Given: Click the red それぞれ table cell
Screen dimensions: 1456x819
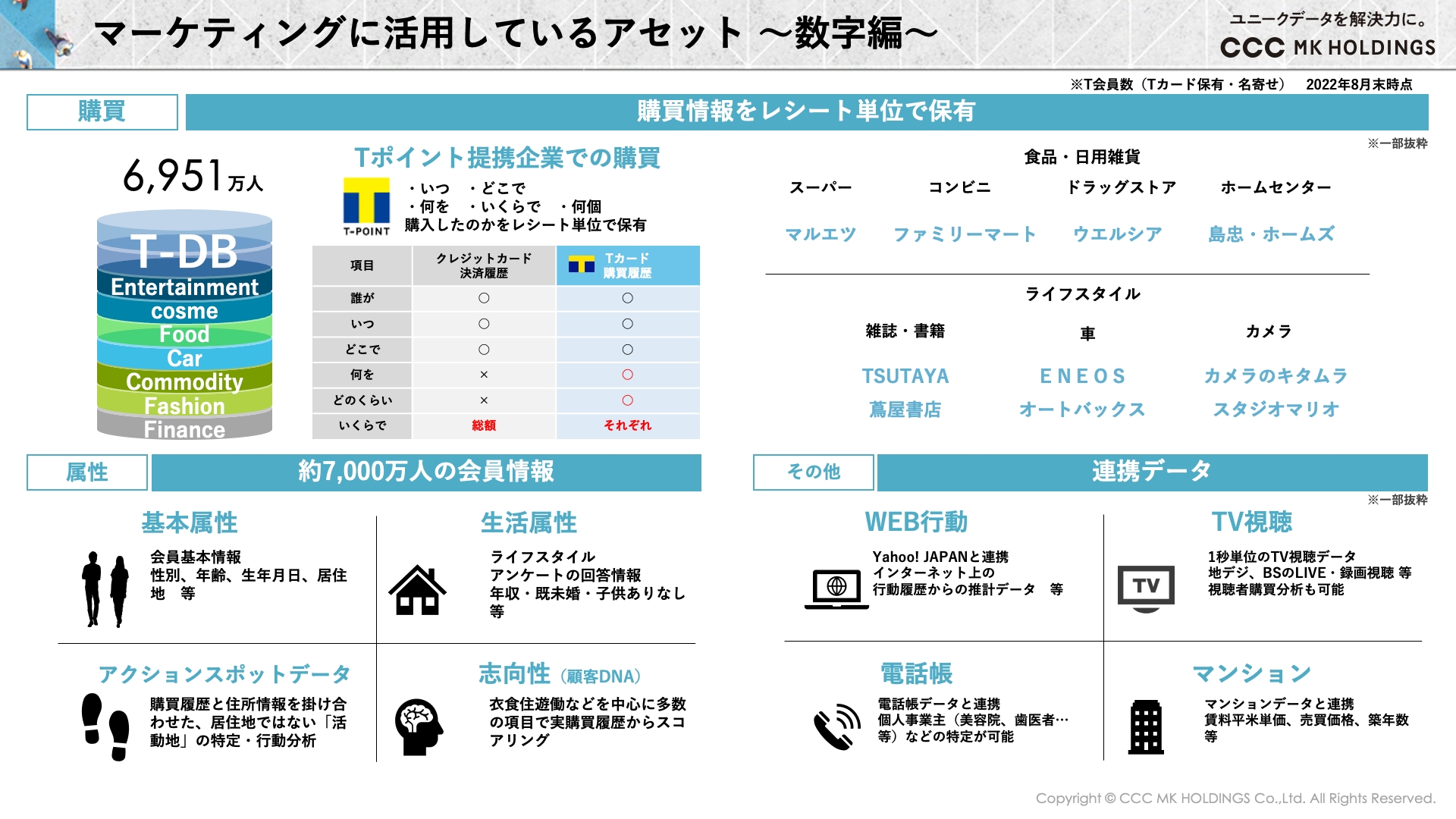Looking at the screenshot, I should tap(628, 425).
